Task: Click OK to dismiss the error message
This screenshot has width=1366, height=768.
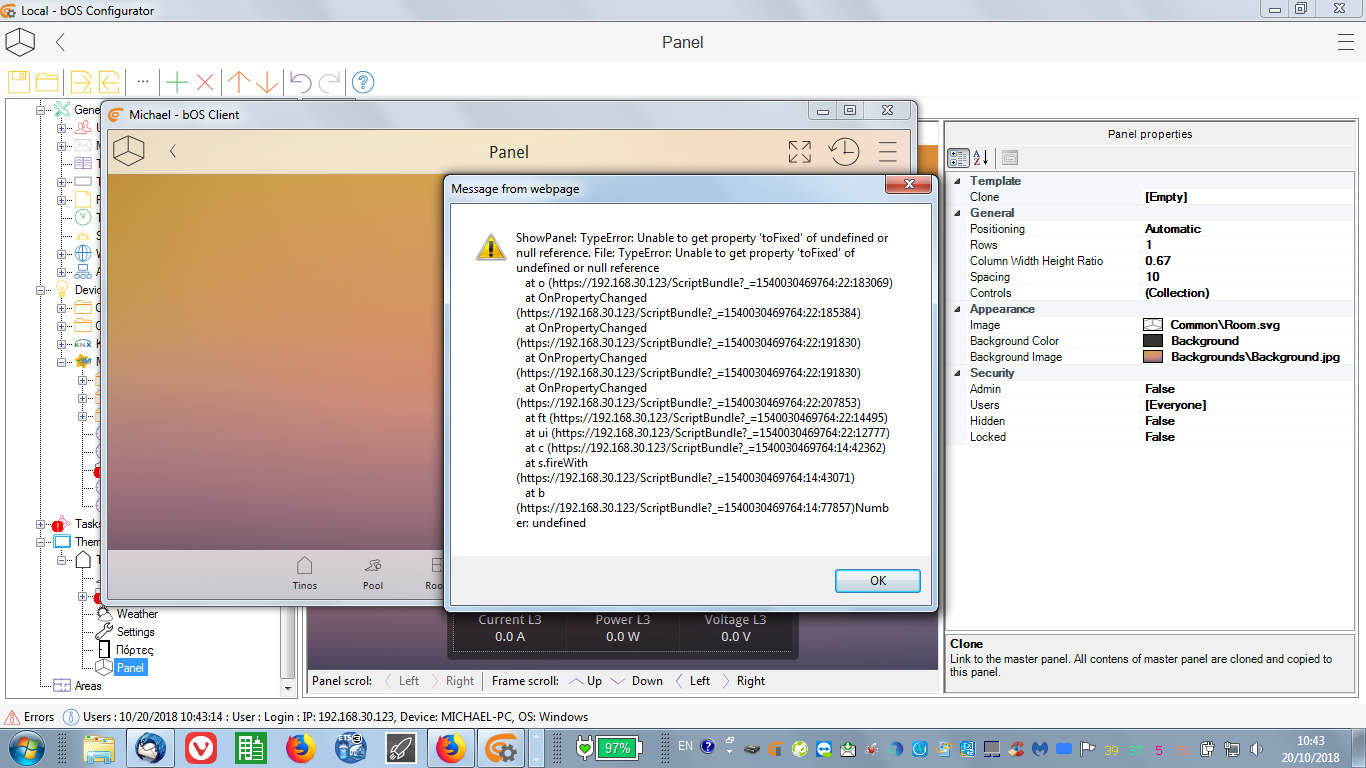Action: coord(877,581)
